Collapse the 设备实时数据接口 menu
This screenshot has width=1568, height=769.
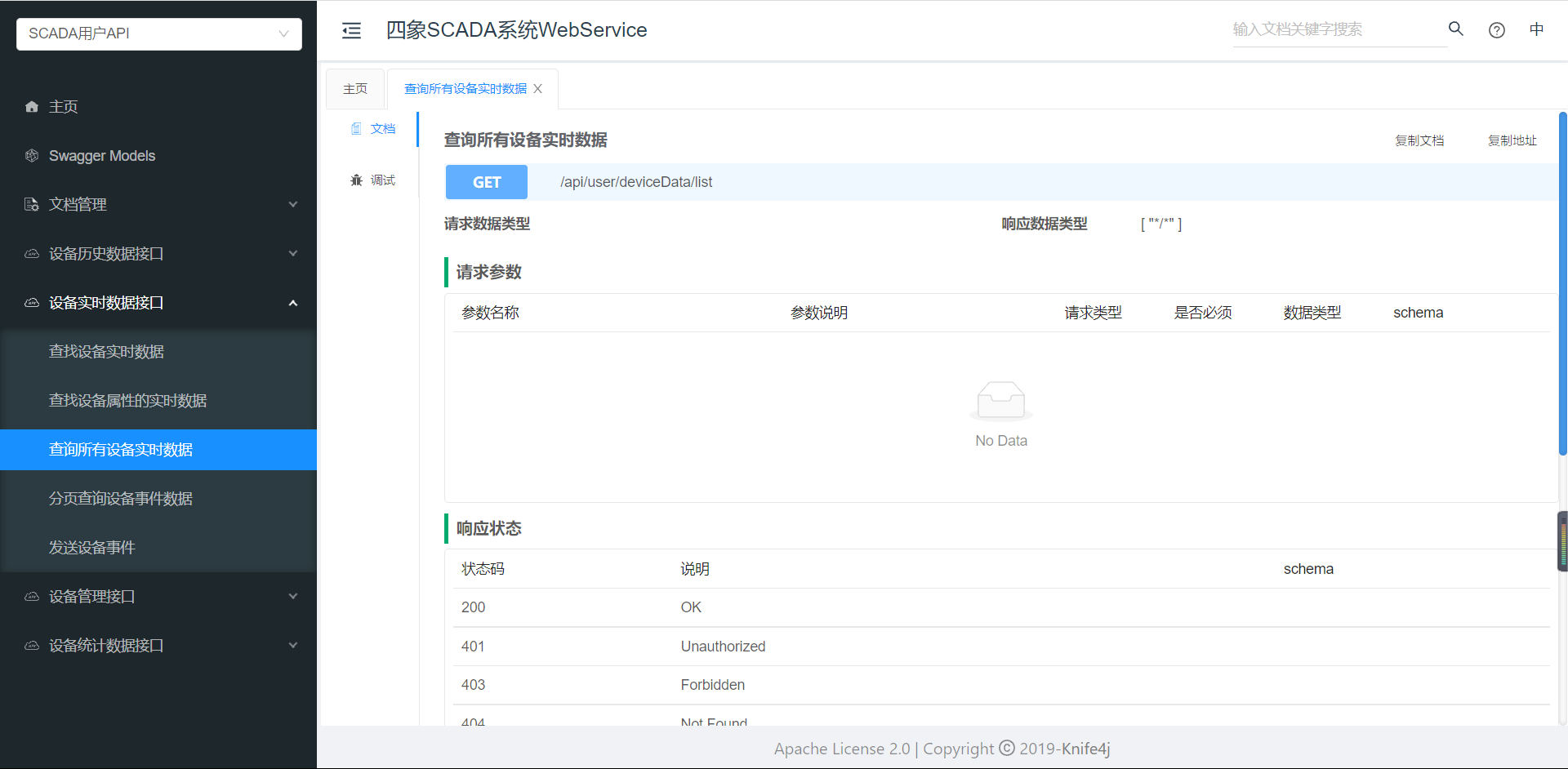pos(158,303)
